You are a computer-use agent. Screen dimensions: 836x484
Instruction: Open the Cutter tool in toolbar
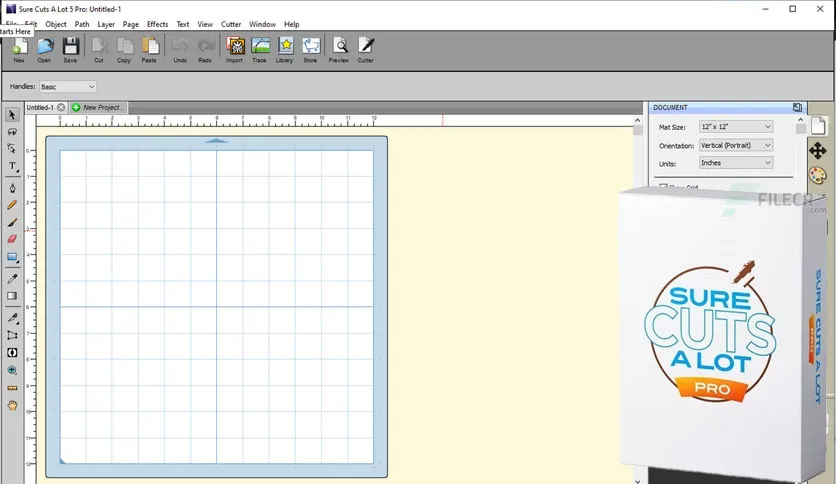(366, 48)
